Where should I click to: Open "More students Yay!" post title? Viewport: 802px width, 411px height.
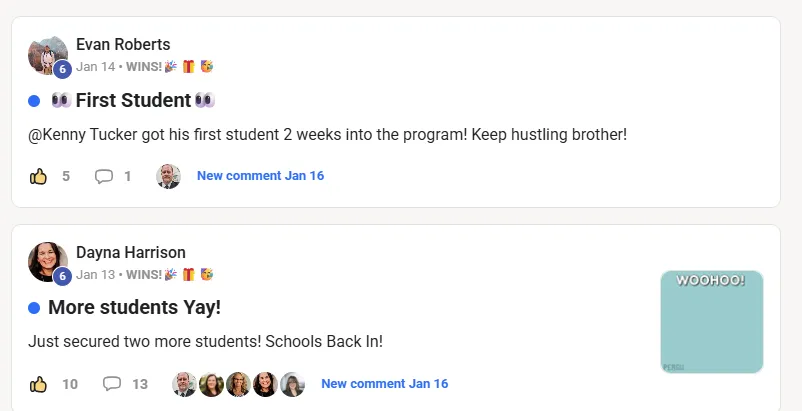[134, 307]
